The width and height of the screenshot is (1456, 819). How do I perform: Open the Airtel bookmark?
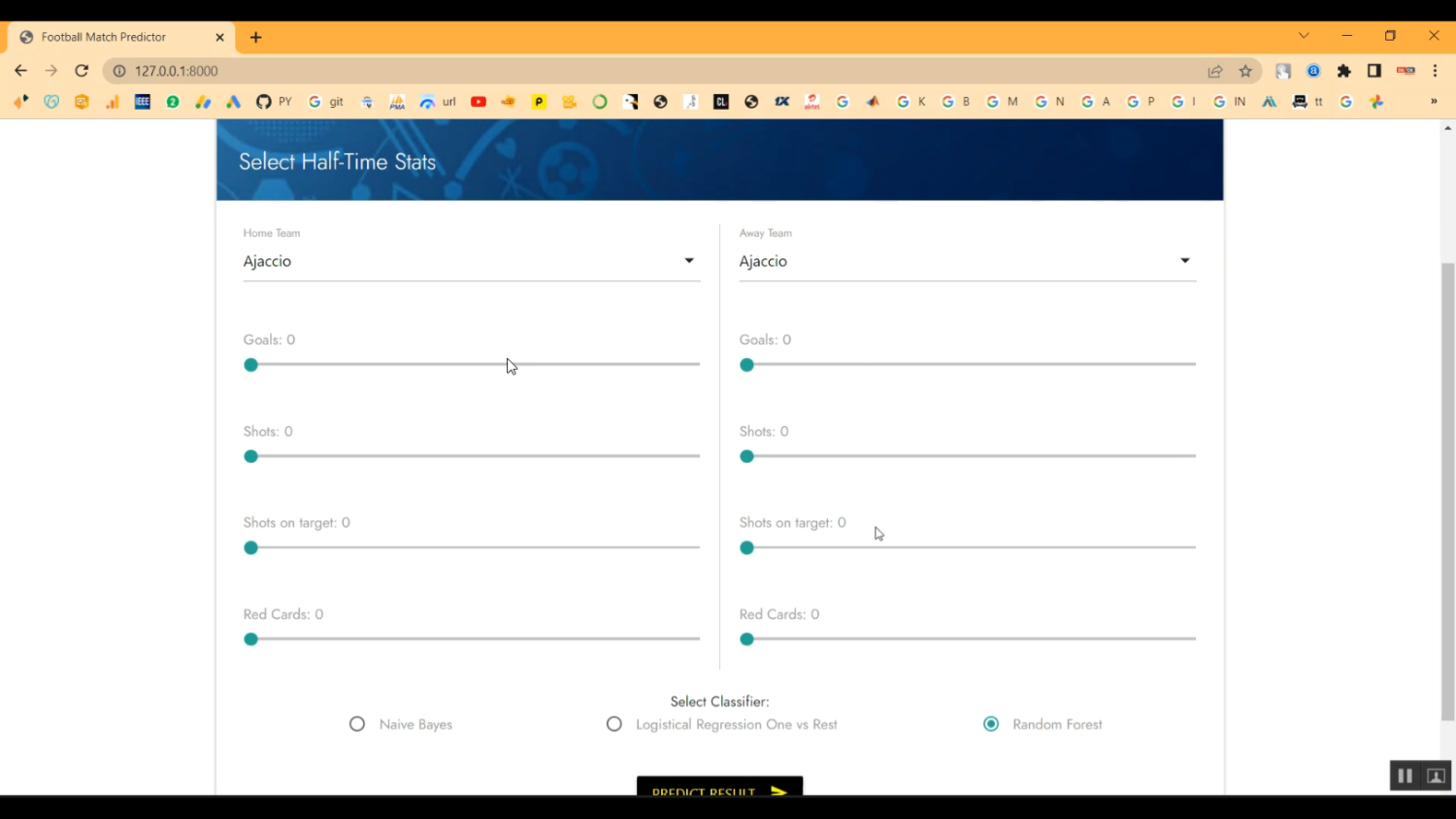[812, 102]
